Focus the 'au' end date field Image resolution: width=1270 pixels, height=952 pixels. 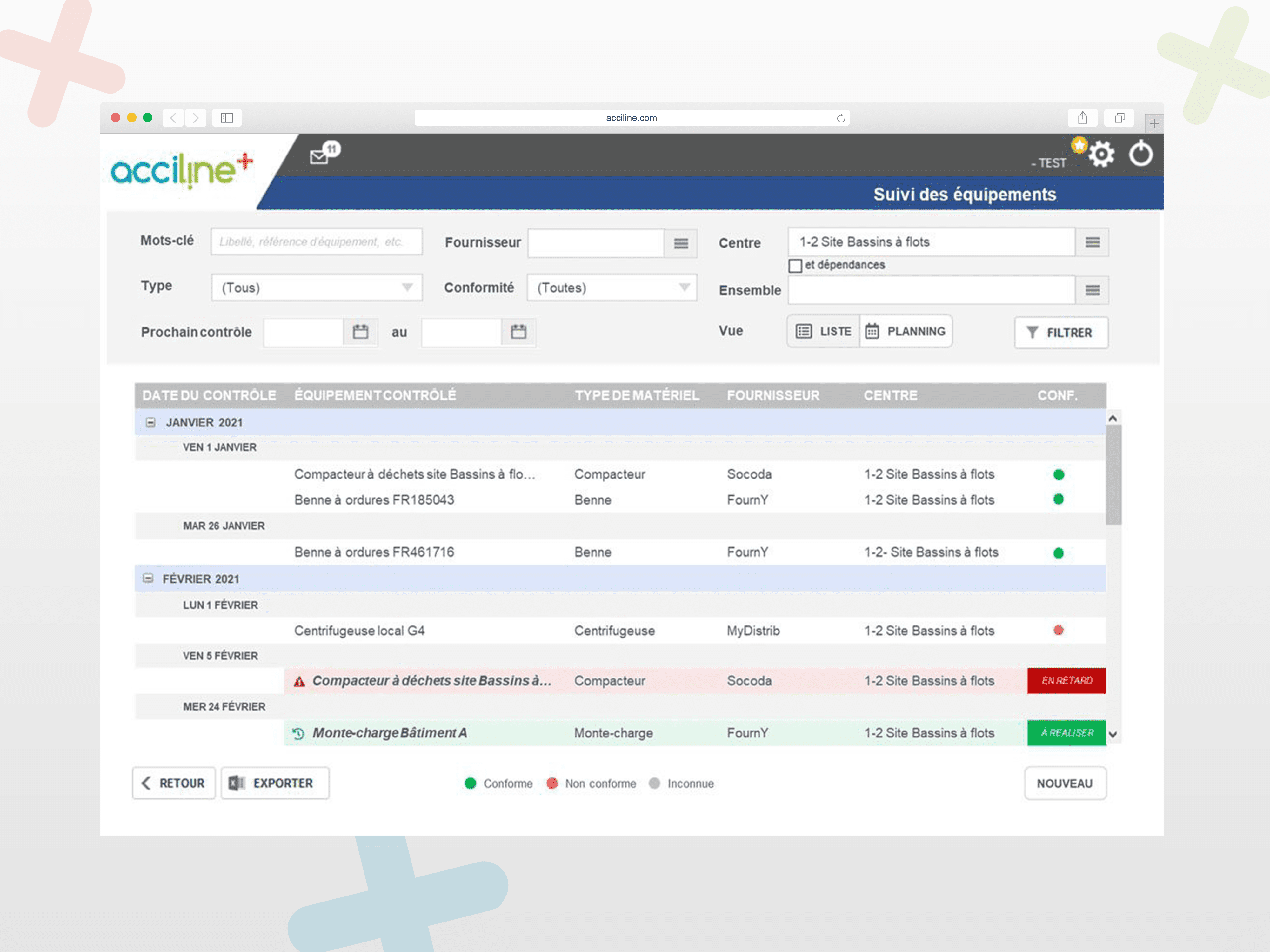(x=462, y=332)
